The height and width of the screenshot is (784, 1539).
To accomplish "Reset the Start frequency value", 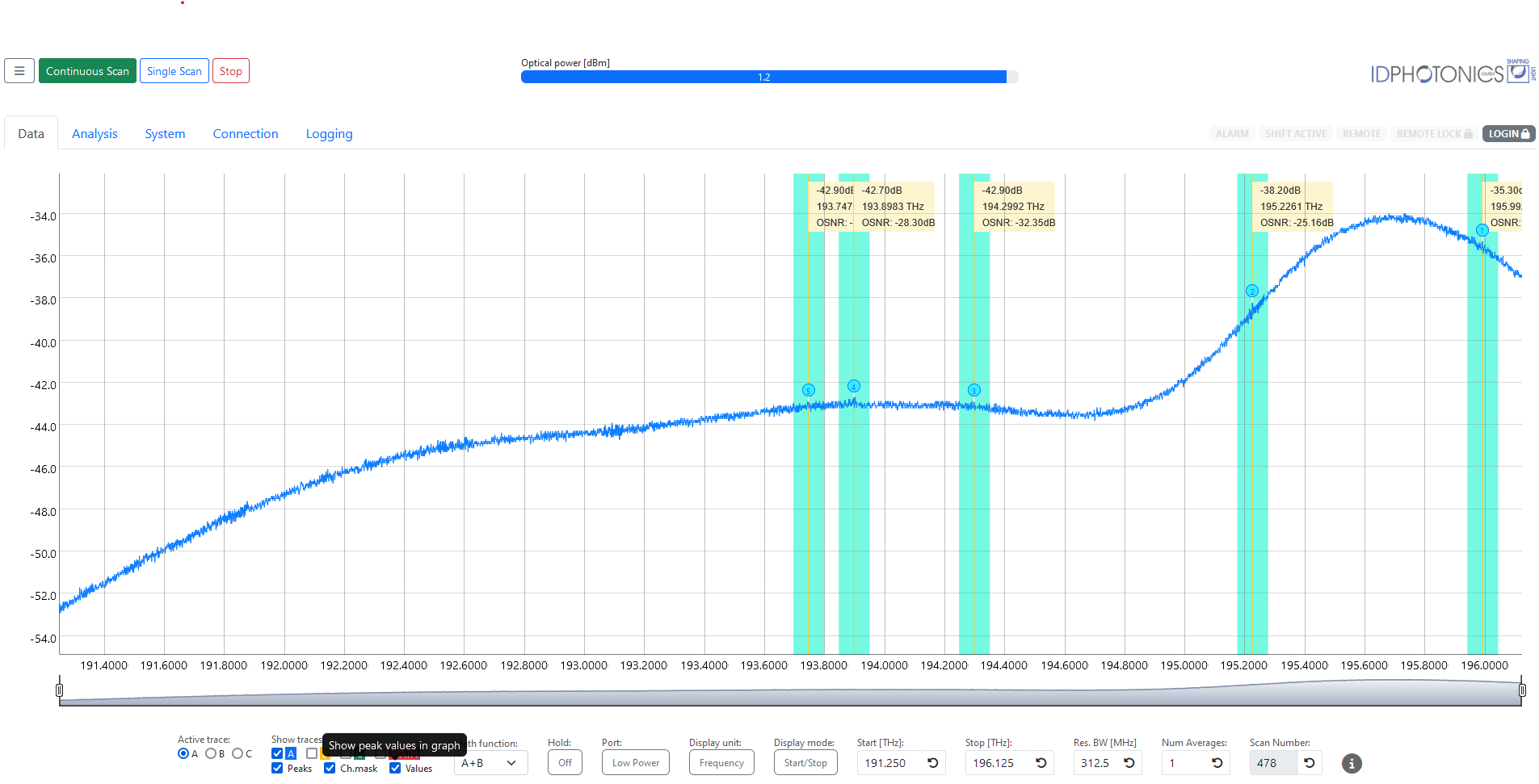I will coord(932,763).
